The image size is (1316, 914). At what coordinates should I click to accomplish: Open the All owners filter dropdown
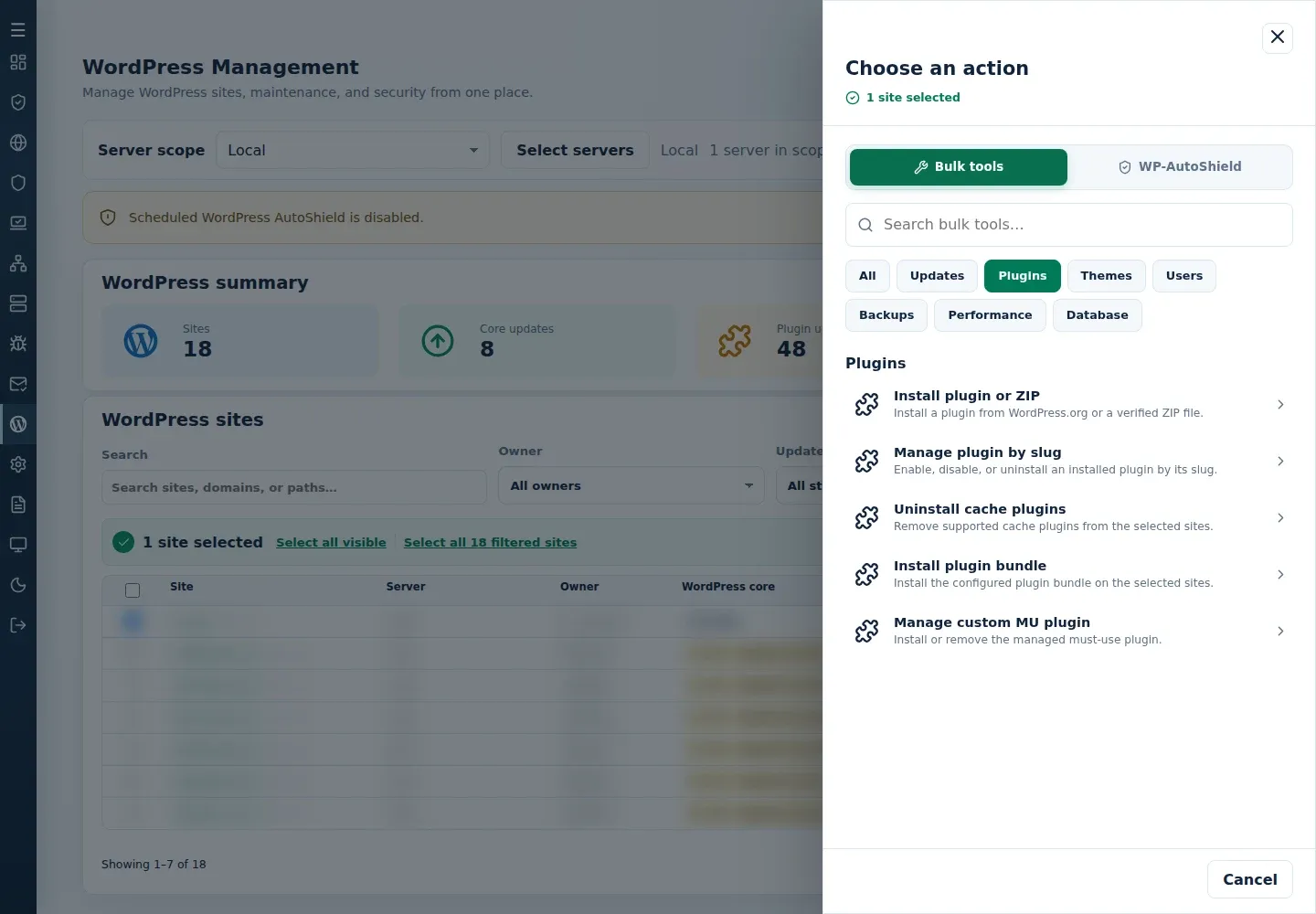coord(631,485)
